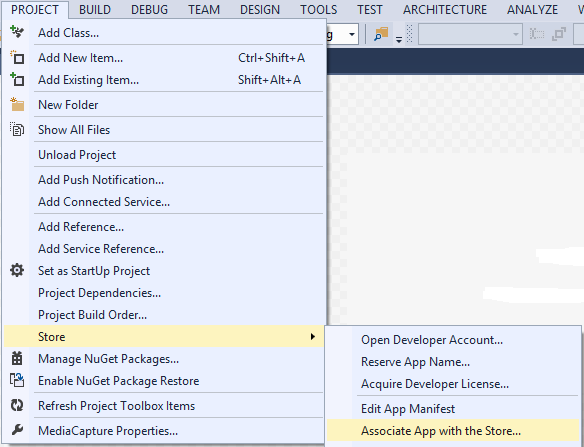Select Add New Item... entry

click(x=164, y=58)
